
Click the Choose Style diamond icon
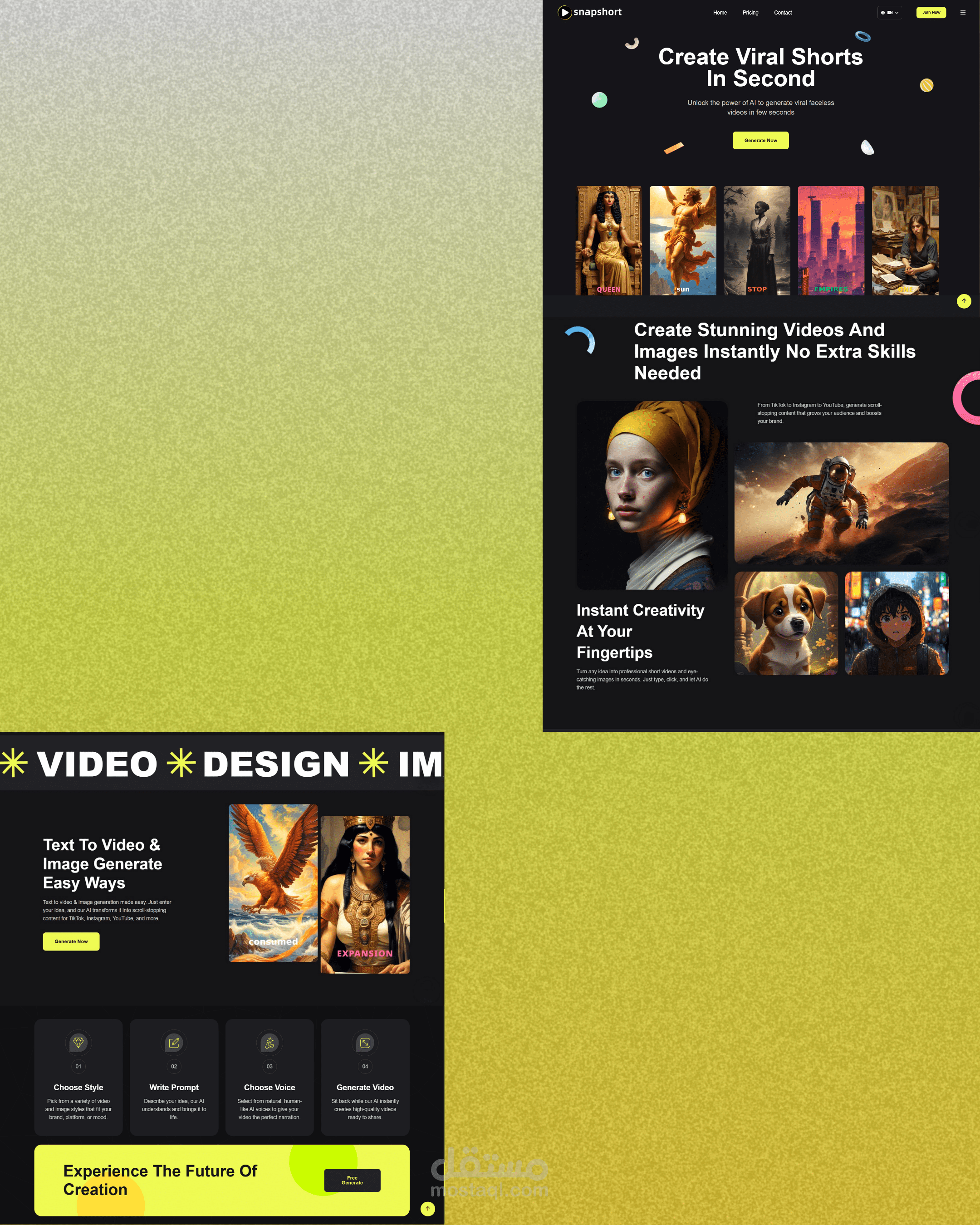(x=78, y=1043)
